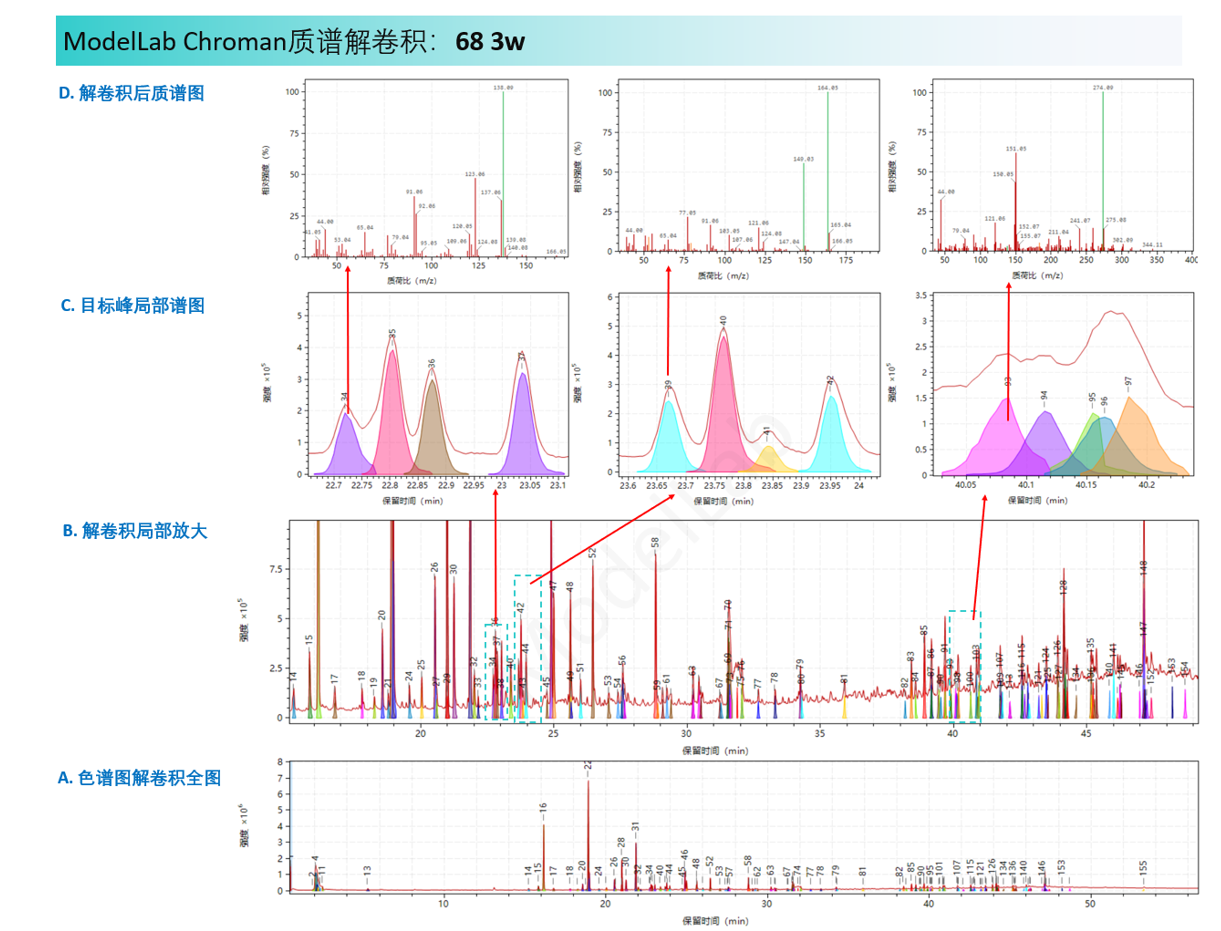Click the 123.06 fragment label in first spectrum
This screenshot has width=1221, height=931.
click(475, 174)
